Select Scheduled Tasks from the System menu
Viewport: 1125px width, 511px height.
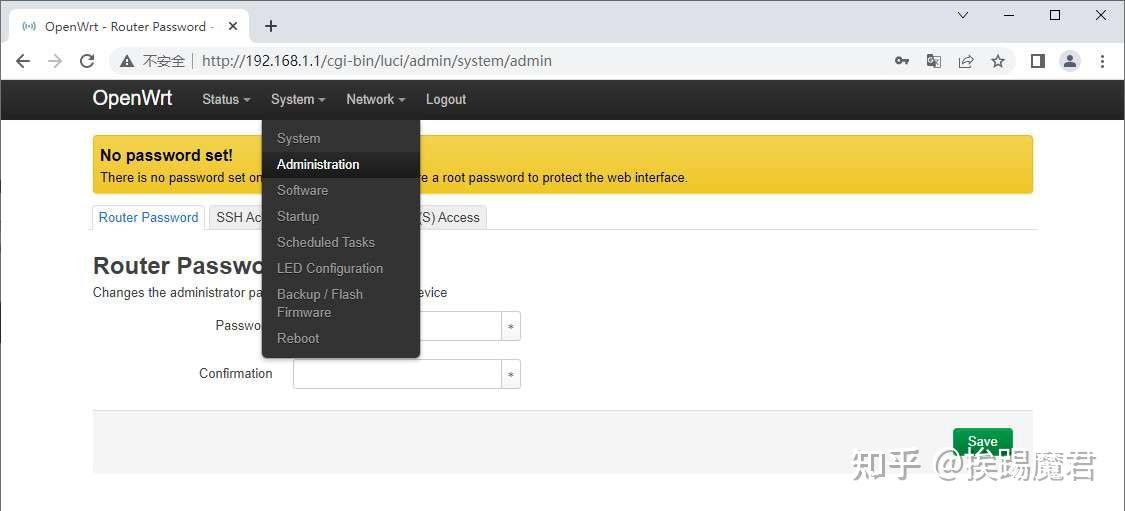pyautogui.click(x=326, y=242)
